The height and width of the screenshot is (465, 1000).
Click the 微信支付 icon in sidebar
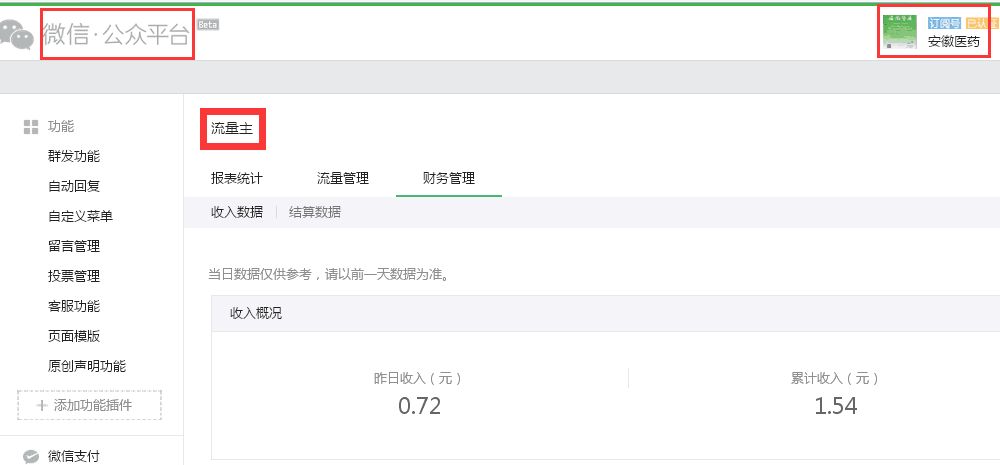[31, 456]
